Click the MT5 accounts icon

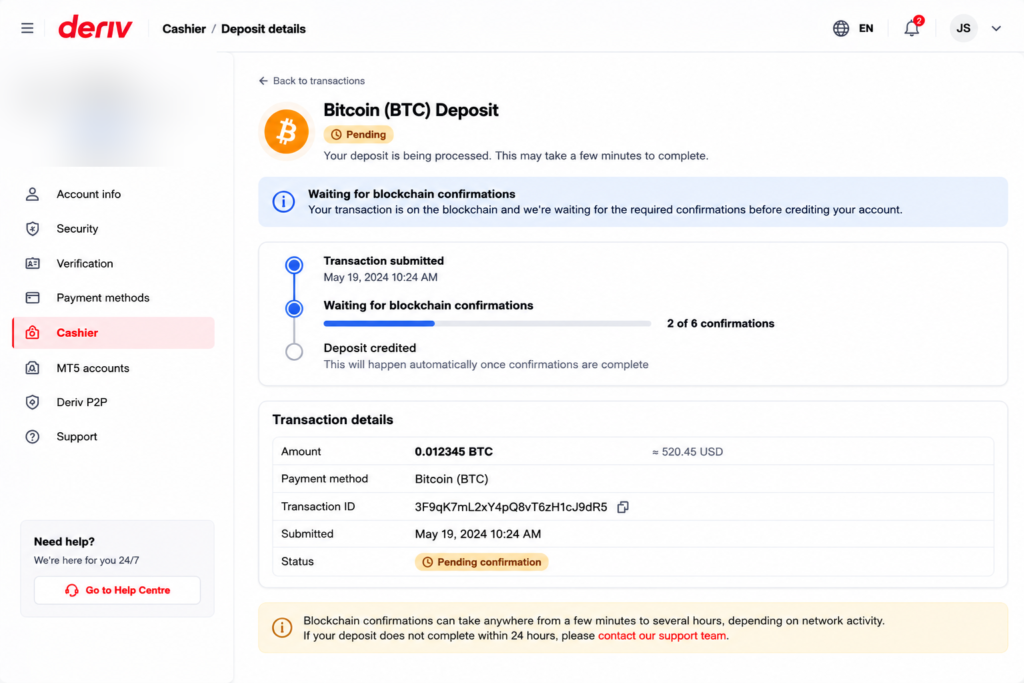33,368
